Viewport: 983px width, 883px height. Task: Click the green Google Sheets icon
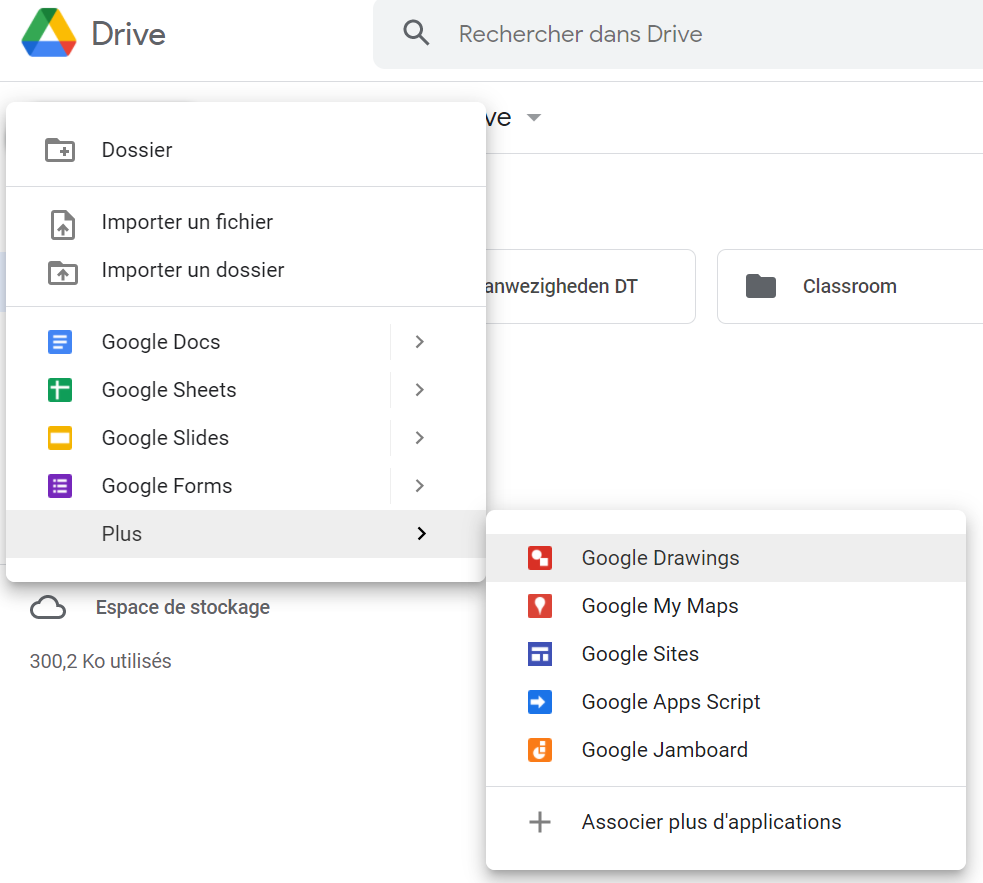click(60, 389)
